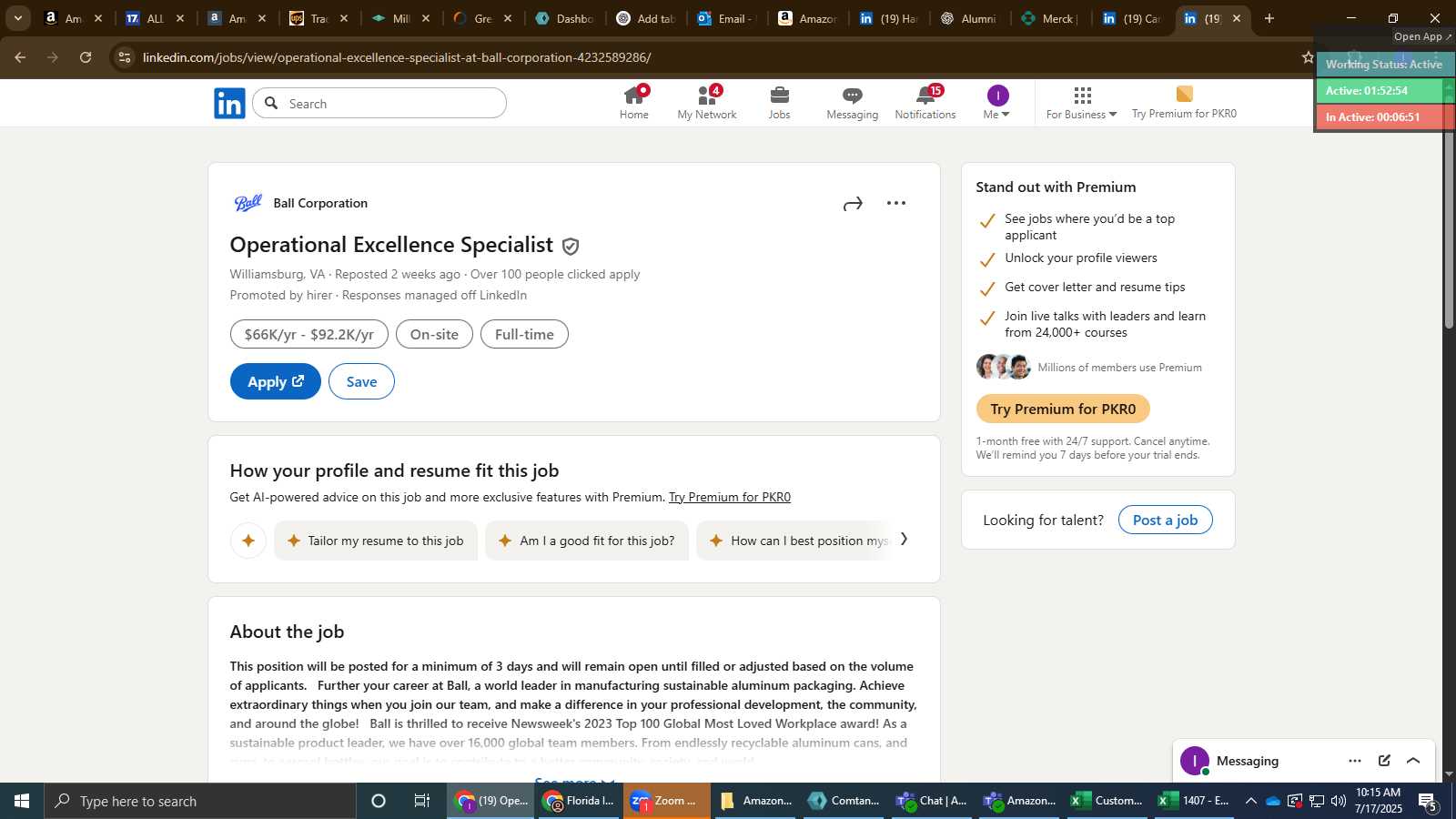
Task: Click the gold Try Premium for PKR0 button
Action: tap(1063, 409)
